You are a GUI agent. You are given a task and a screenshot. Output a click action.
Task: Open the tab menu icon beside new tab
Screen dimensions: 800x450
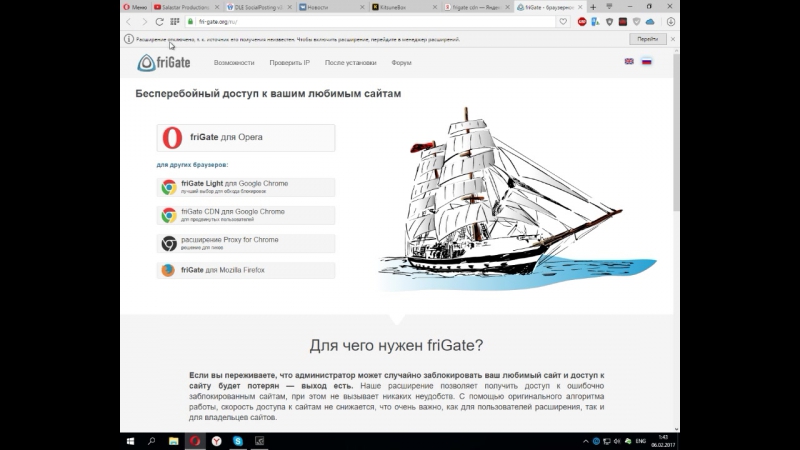pos(609,7)
